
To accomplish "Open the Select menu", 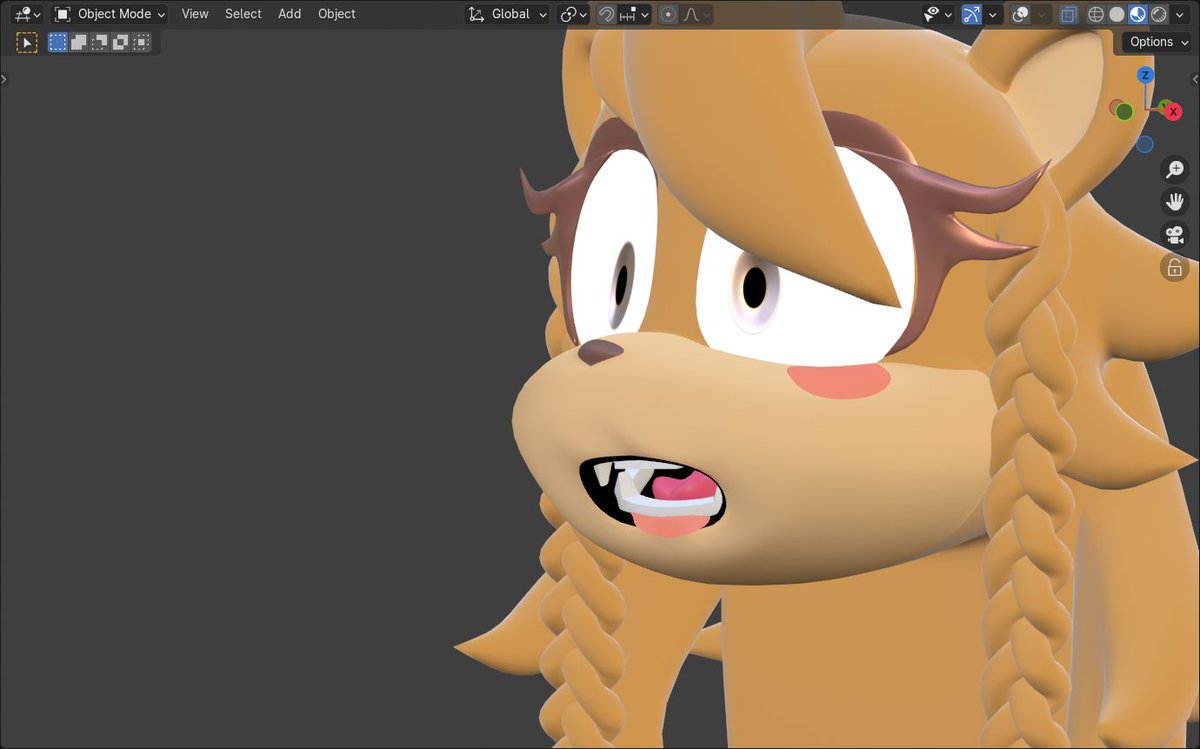I will coord(243,14).
